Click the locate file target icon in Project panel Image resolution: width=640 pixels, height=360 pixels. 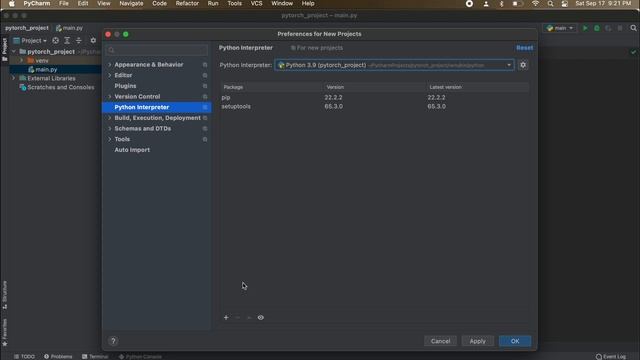point(56,40)
